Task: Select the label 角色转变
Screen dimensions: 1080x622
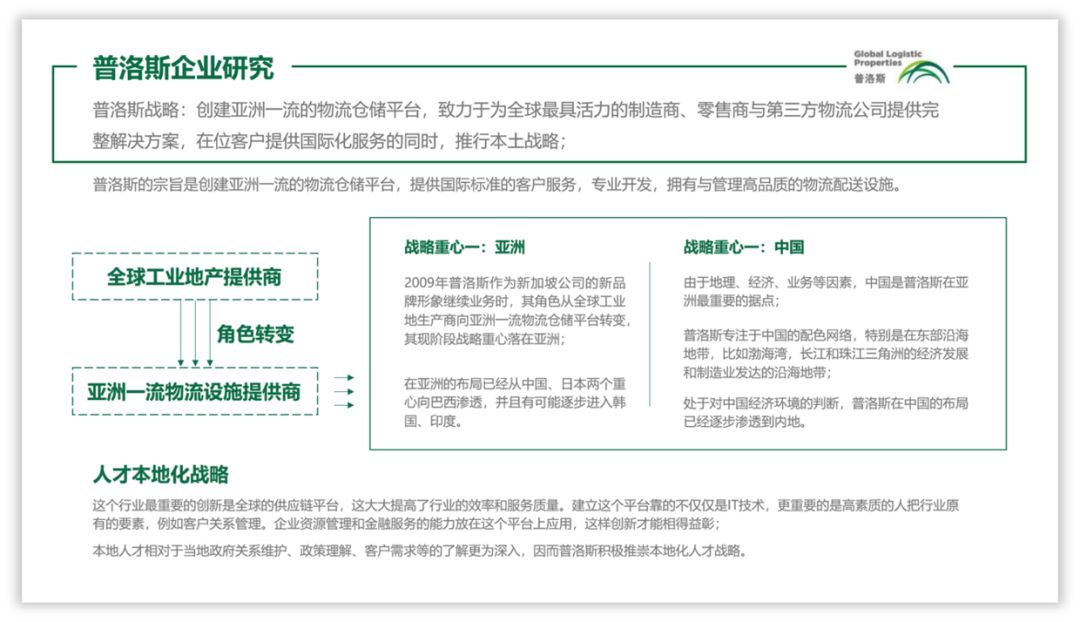Action: pos(256,334)
